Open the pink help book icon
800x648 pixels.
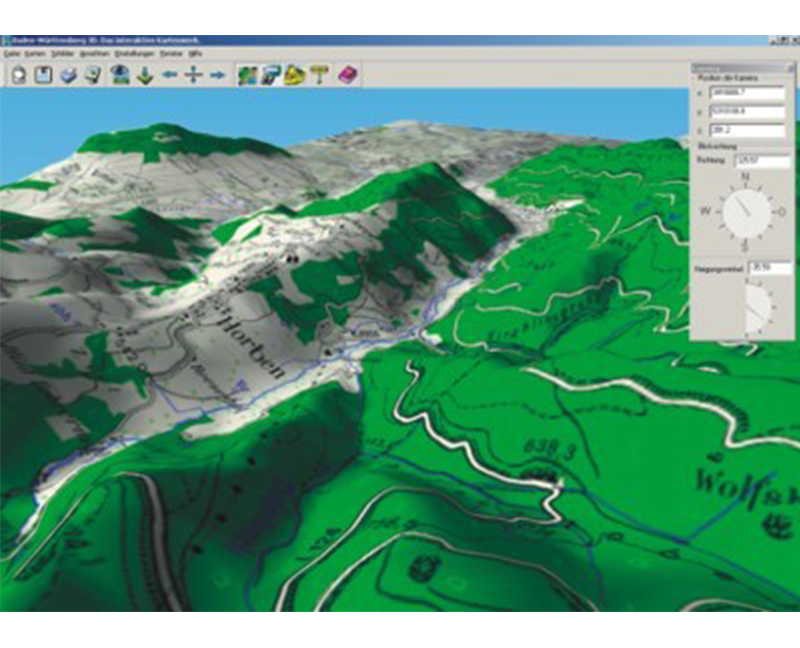[x=347, y=75]
